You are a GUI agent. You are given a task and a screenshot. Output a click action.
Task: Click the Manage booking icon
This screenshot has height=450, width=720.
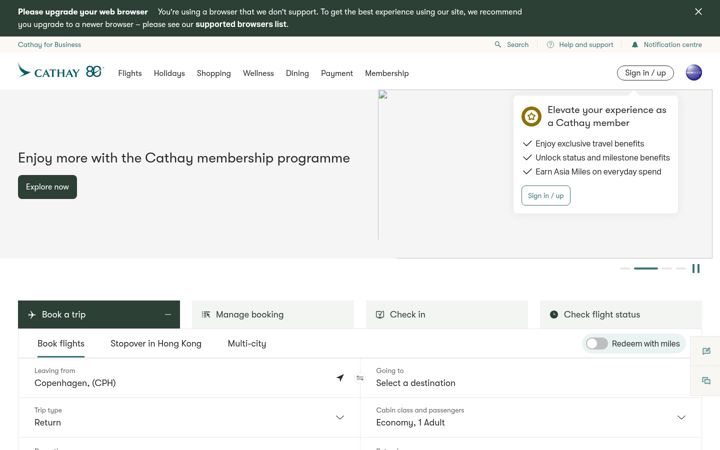tap(206, 315)
